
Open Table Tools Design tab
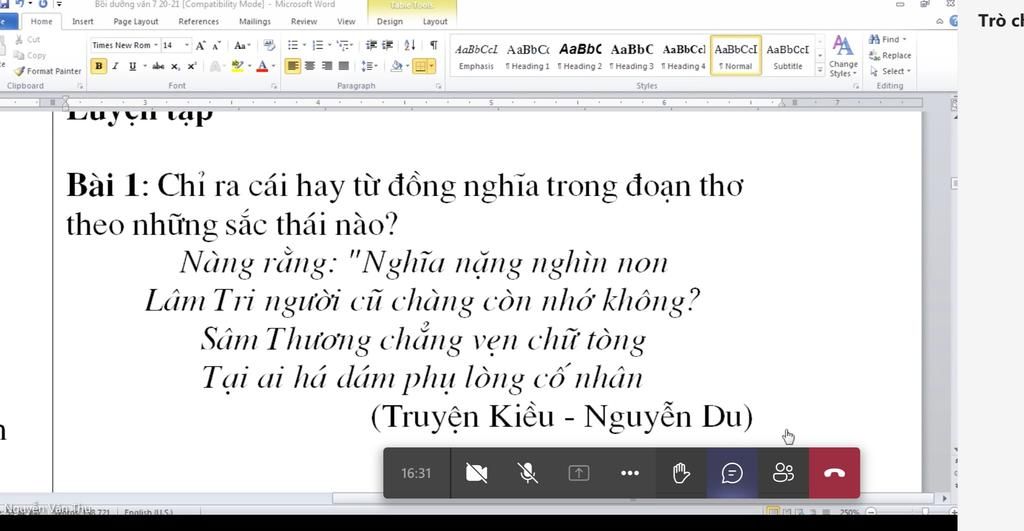pyautogui.click(x=390, y=22)
